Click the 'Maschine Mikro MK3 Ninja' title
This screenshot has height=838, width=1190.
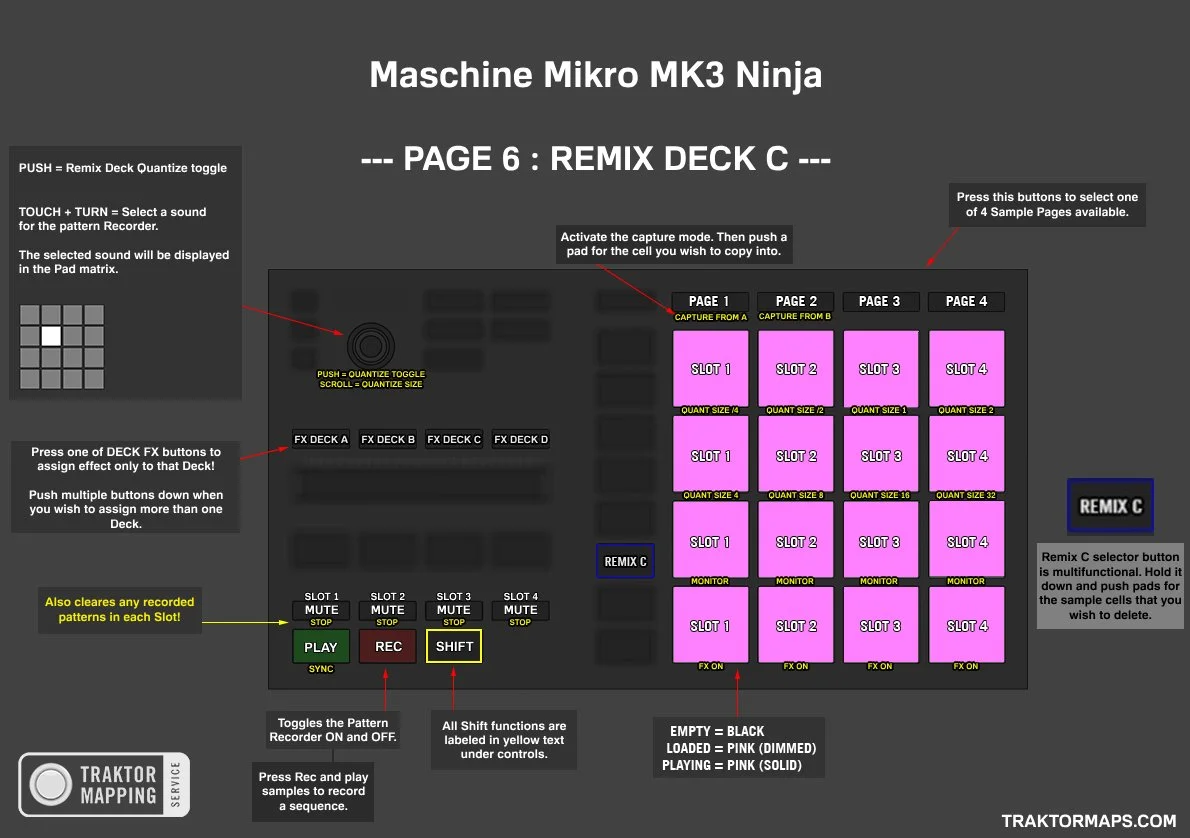pyautogui.click(x=596, y=75)
